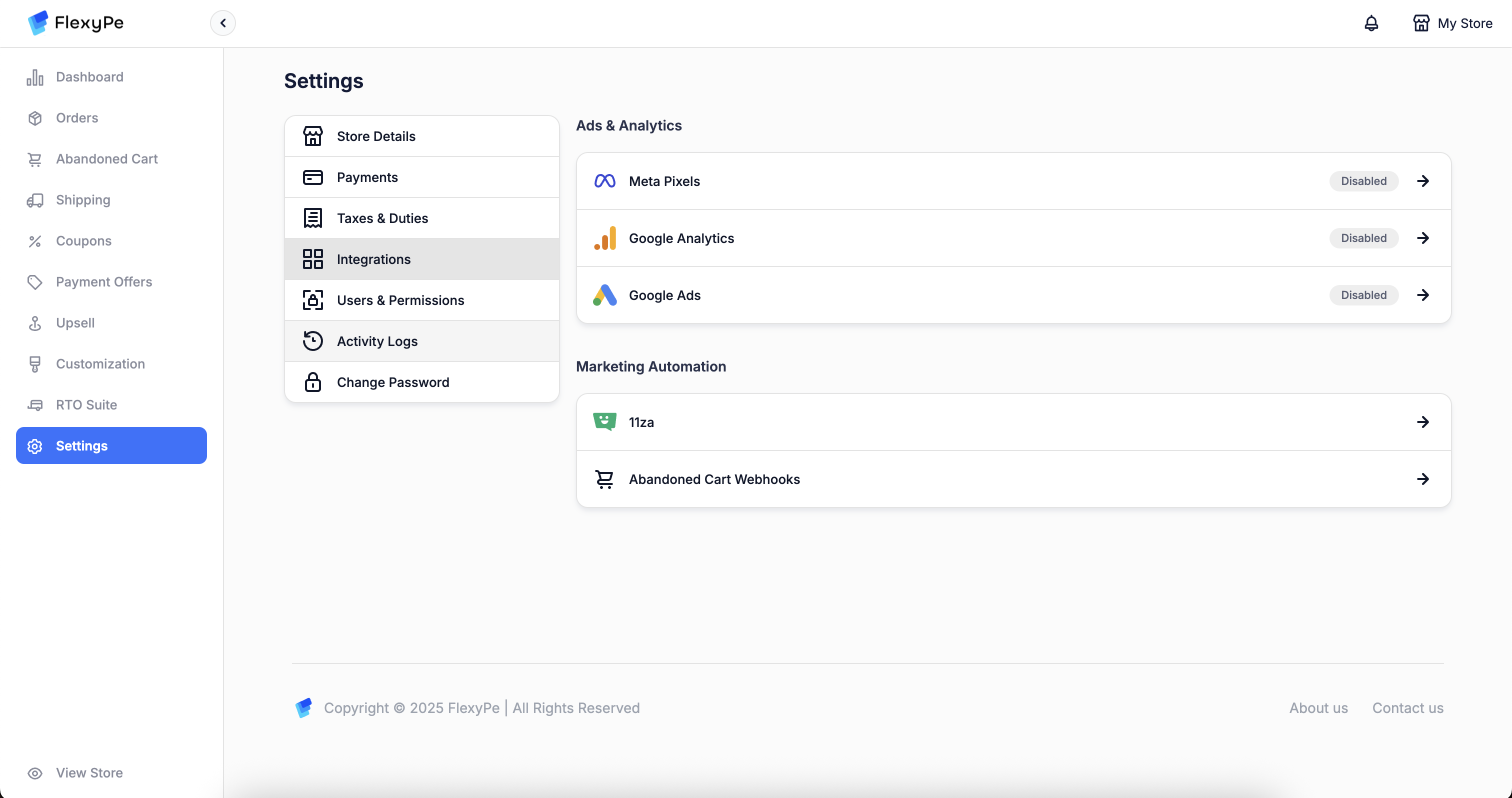Image resolution: width=1512 pixels, height=798 pixels.
Task: Click the Google Analytics bar icon
Action: click(x=604, y=238)
